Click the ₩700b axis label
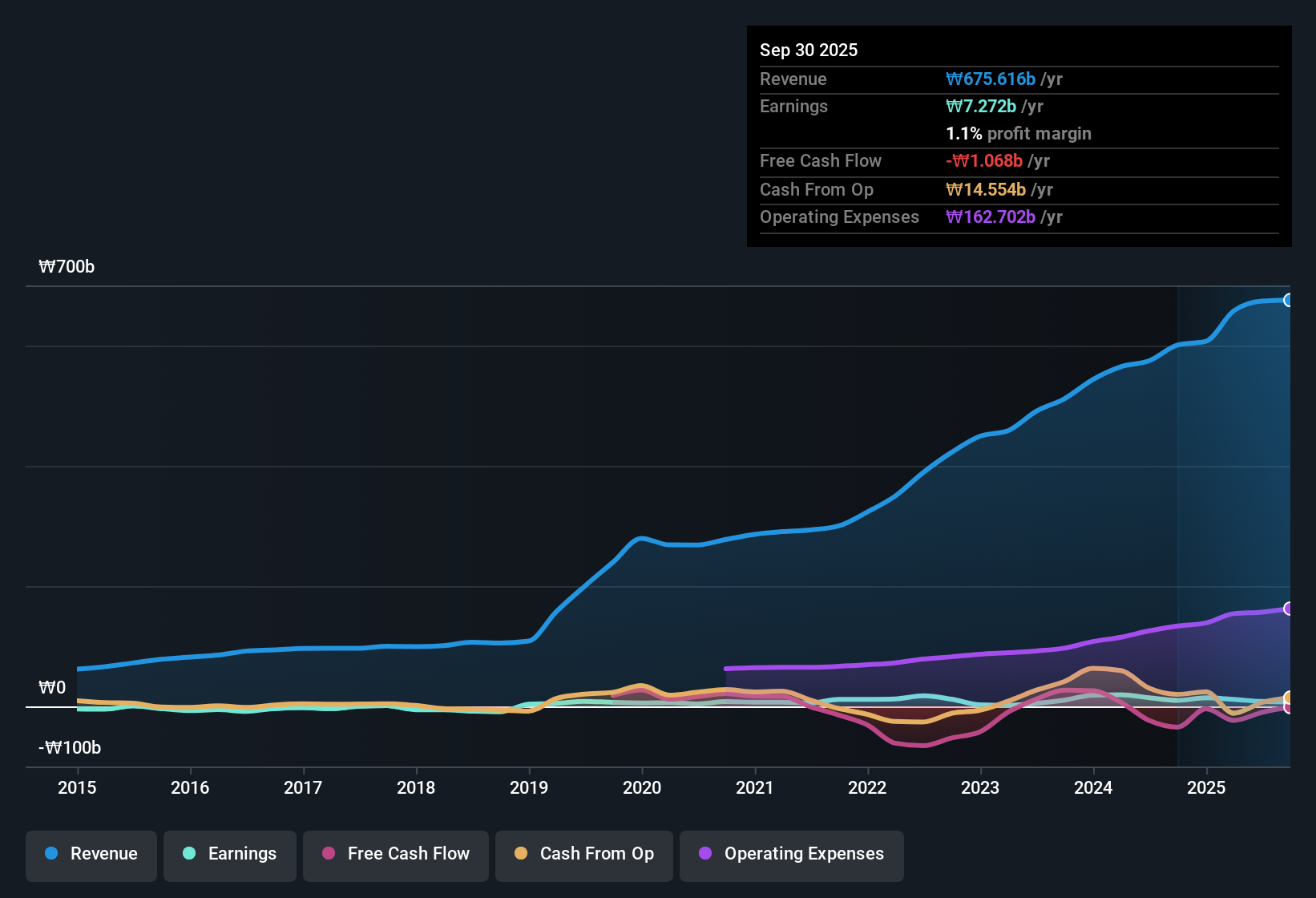The image size is (1316, 898). pos(67,266)
